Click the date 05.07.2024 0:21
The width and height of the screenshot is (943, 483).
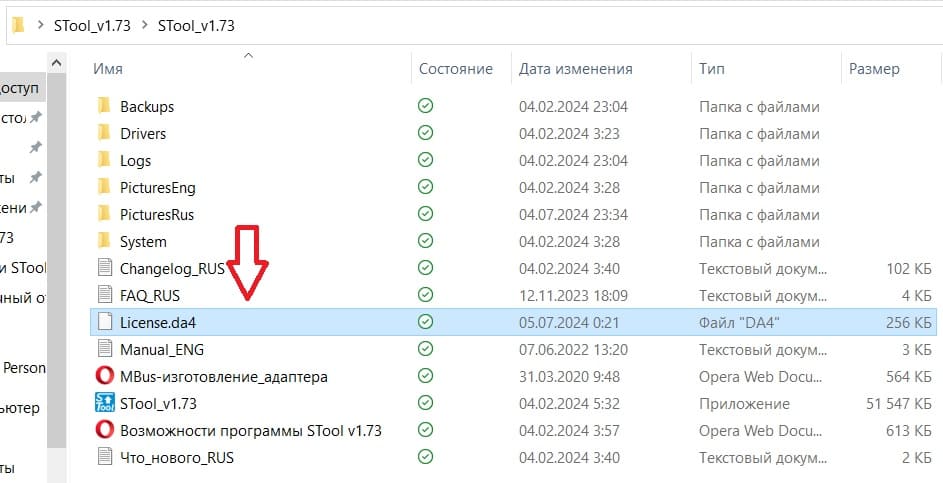pos(569,322)
